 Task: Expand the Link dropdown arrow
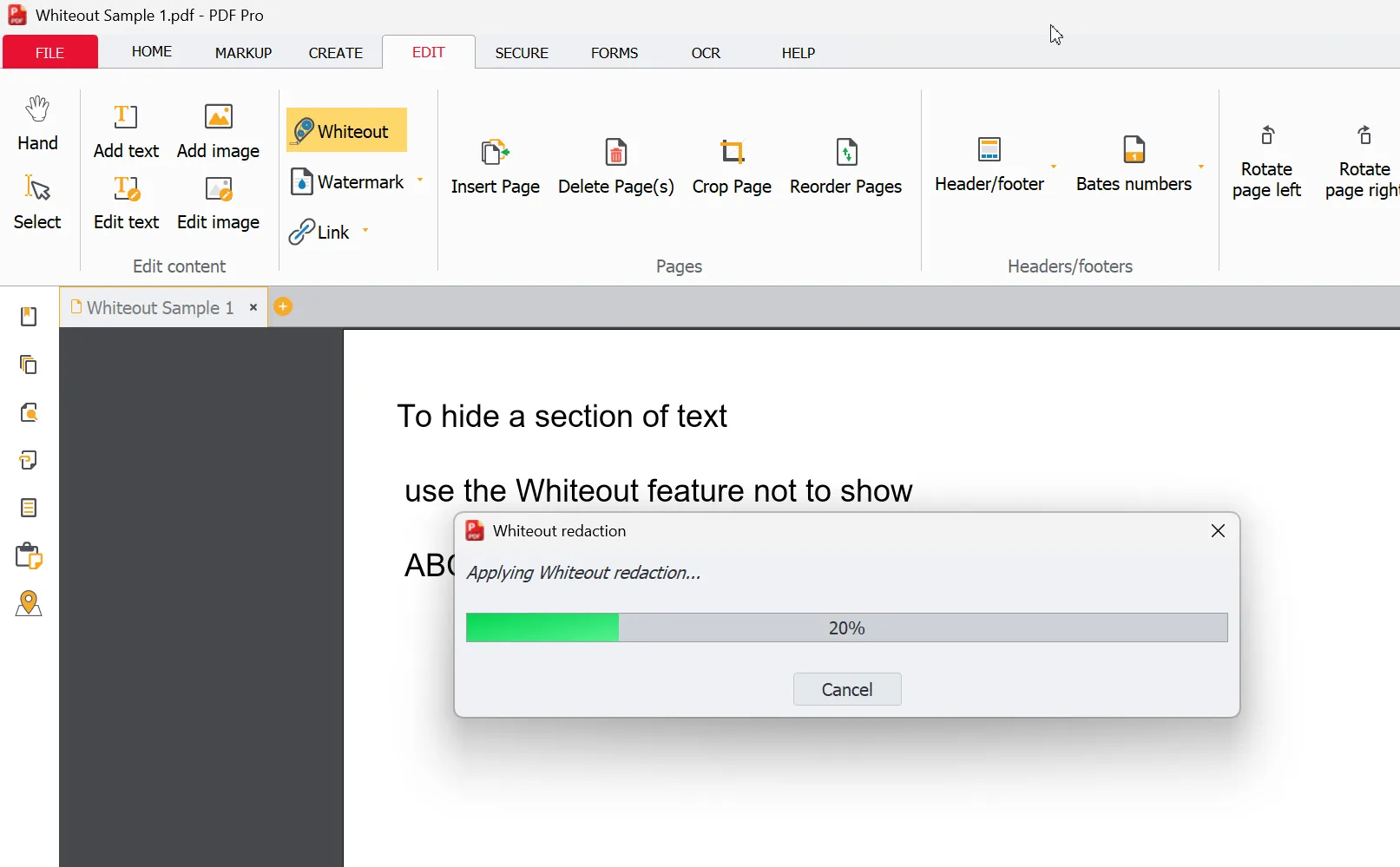365,231
